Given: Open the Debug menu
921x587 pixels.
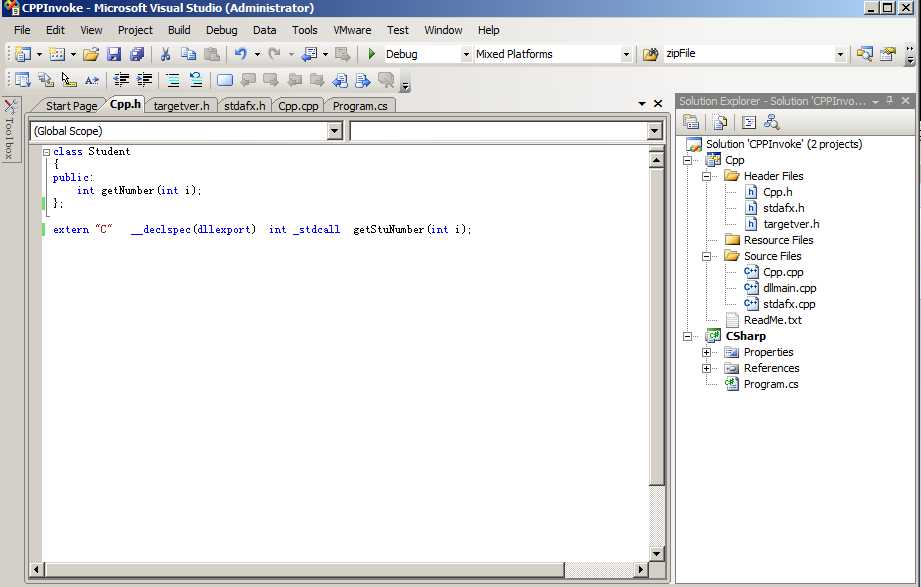Looking at the screenshot, I should point(221,30).
